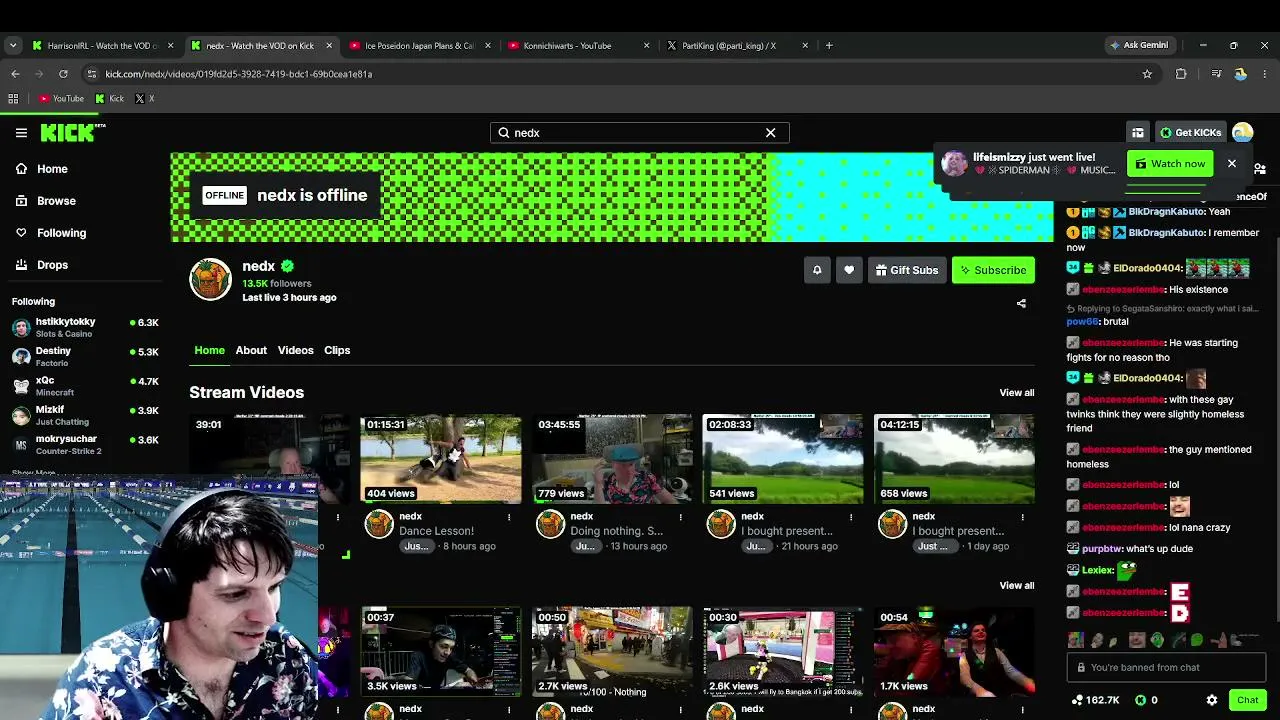Play the 00:50 clip thumbnail
The image size is (1280, 720).
[612, 651]
